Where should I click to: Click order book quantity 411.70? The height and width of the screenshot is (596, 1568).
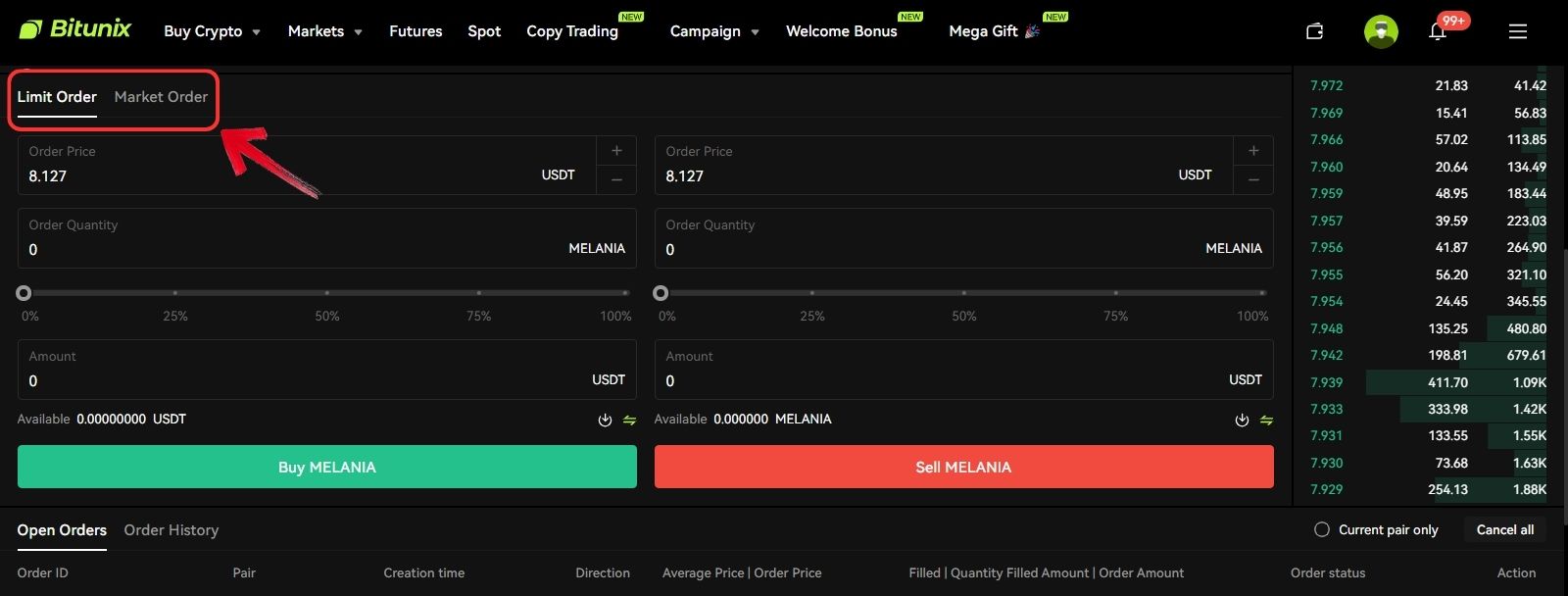1447,382
